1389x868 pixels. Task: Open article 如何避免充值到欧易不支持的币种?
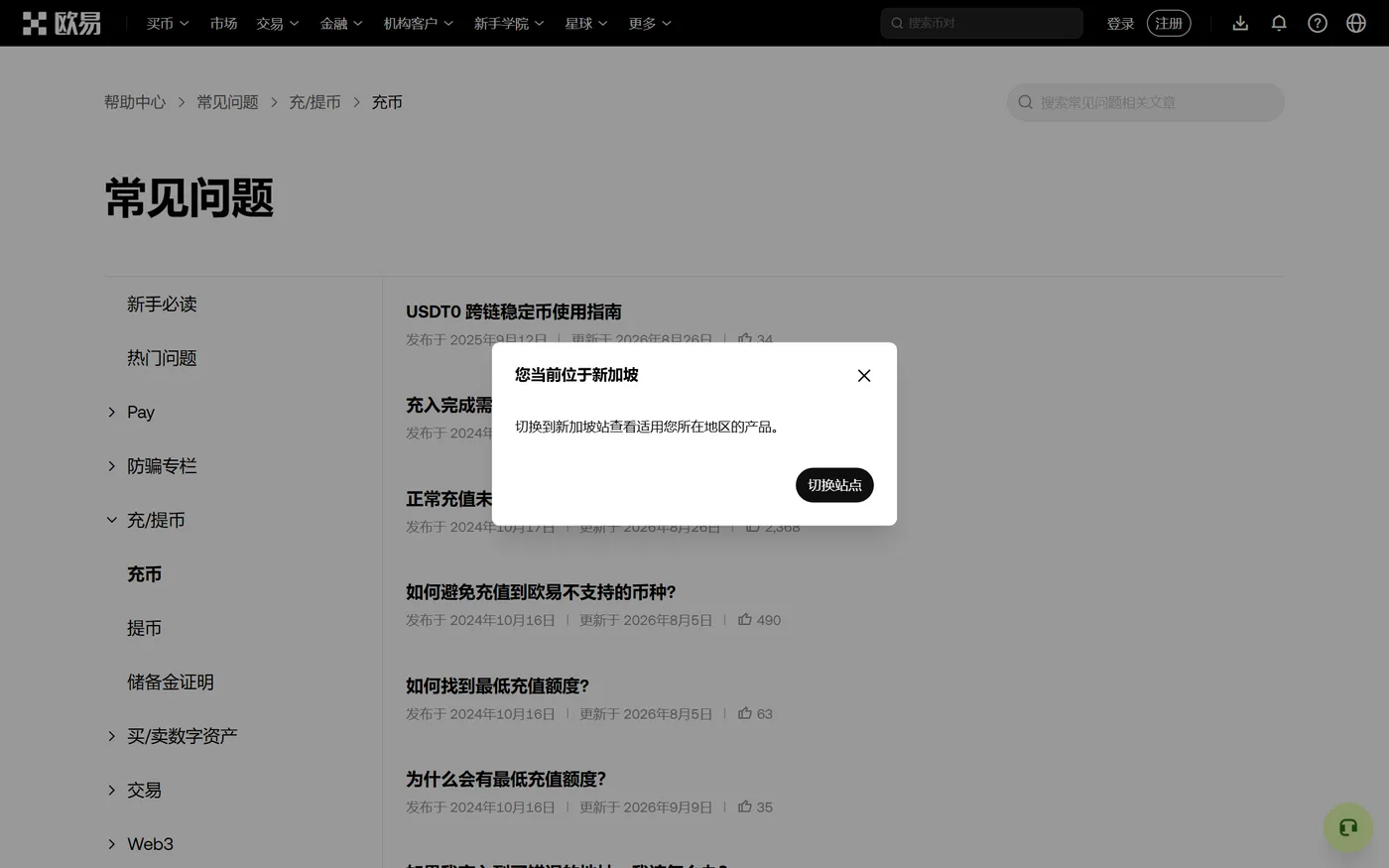(x=541, y=592)
